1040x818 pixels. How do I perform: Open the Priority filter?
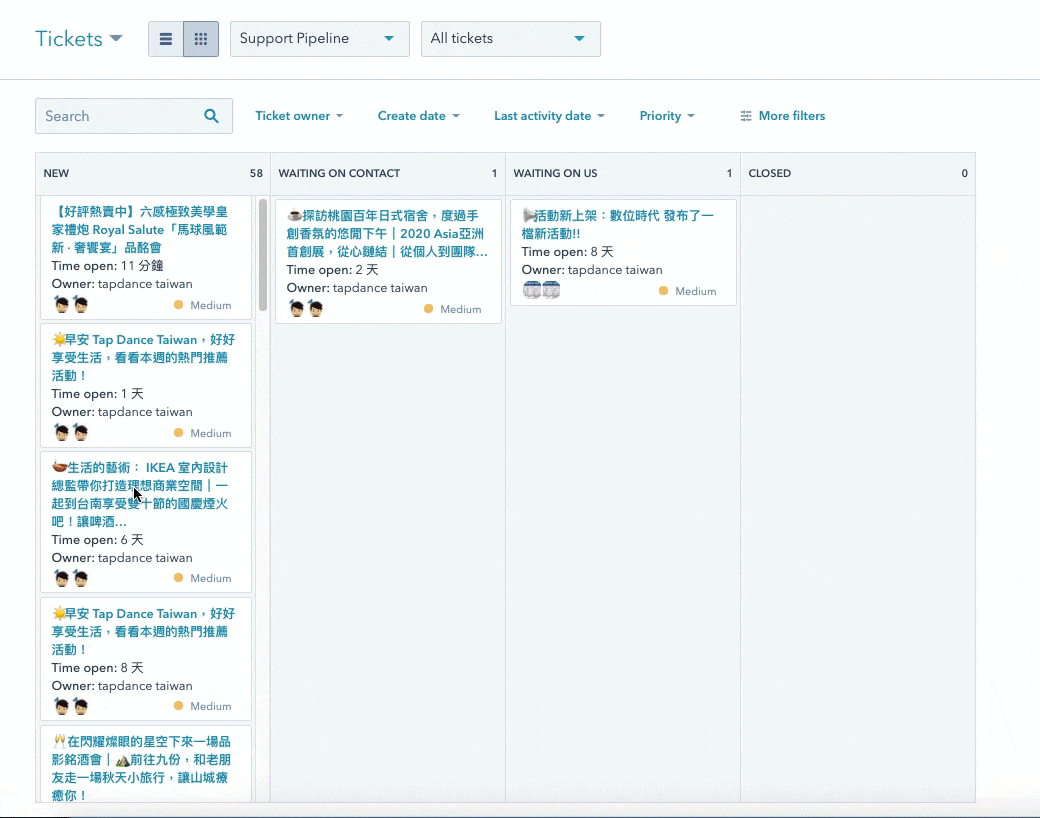pyautogui.click(x=666, y=116)
